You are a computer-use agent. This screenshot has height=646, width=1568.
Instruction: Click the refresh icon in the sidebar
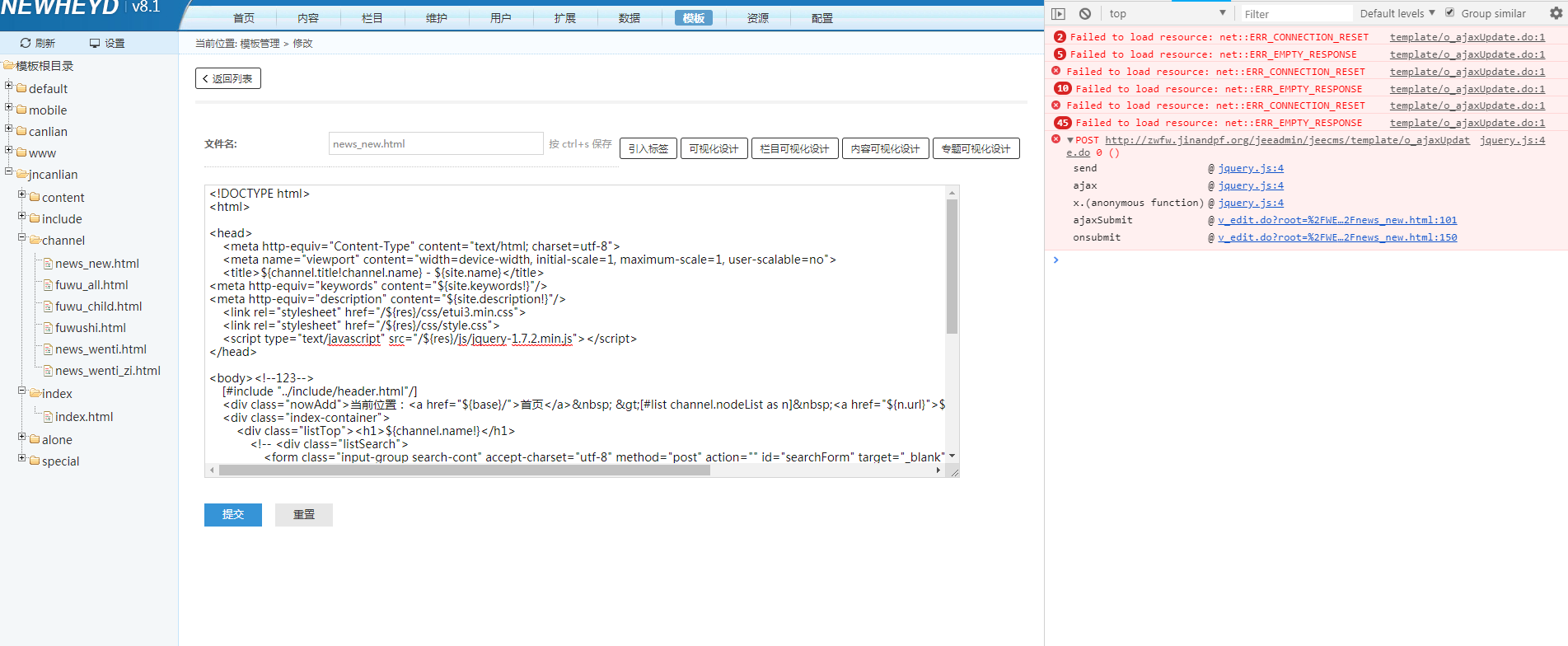click(x=26, y=43)
